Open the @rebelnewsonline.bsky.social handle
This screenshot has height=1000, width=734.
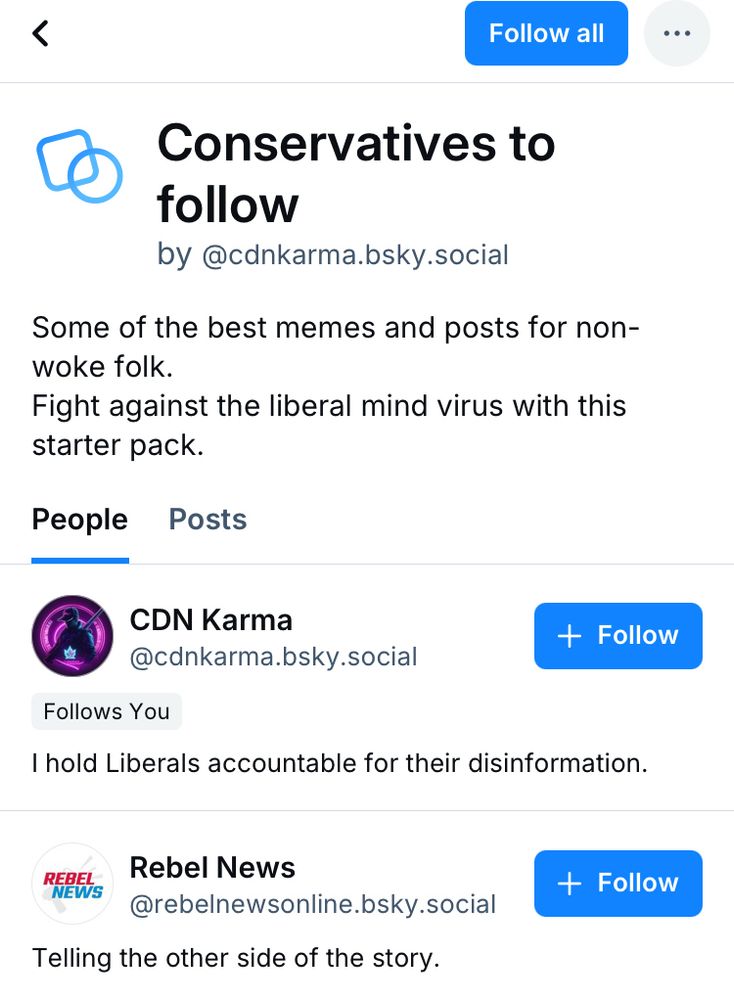click(312, 905)
